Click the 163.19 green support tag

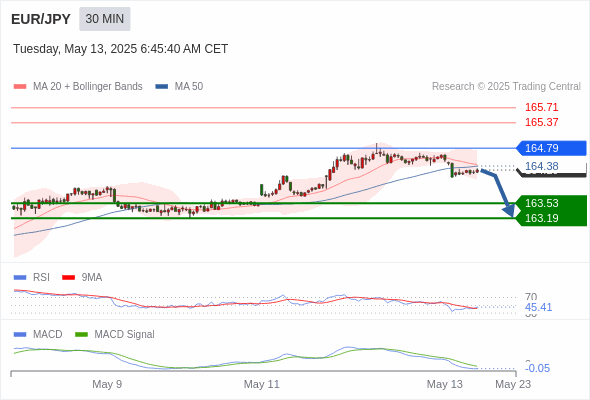tap(551, 218)
